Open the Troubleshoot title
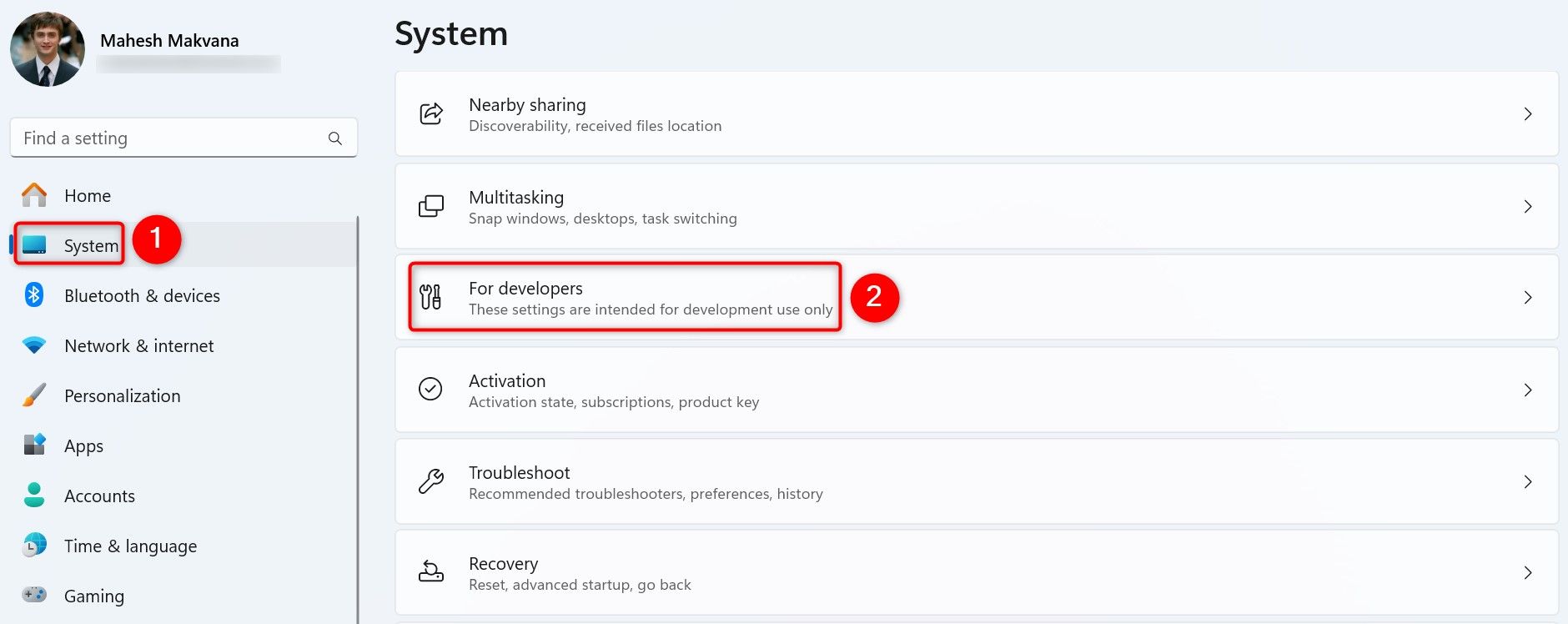The image size is (1568, 624). (519, 472)
